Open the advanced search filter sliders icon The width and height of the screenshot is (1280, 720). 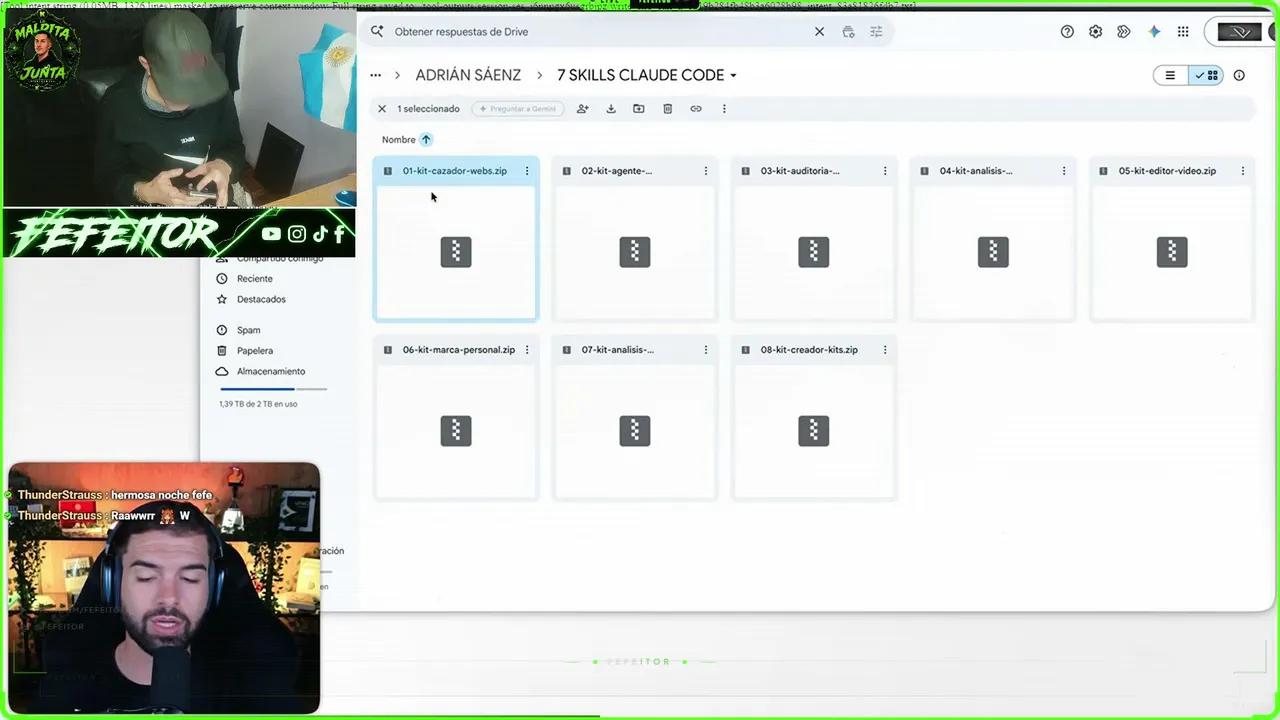(876, 32)
